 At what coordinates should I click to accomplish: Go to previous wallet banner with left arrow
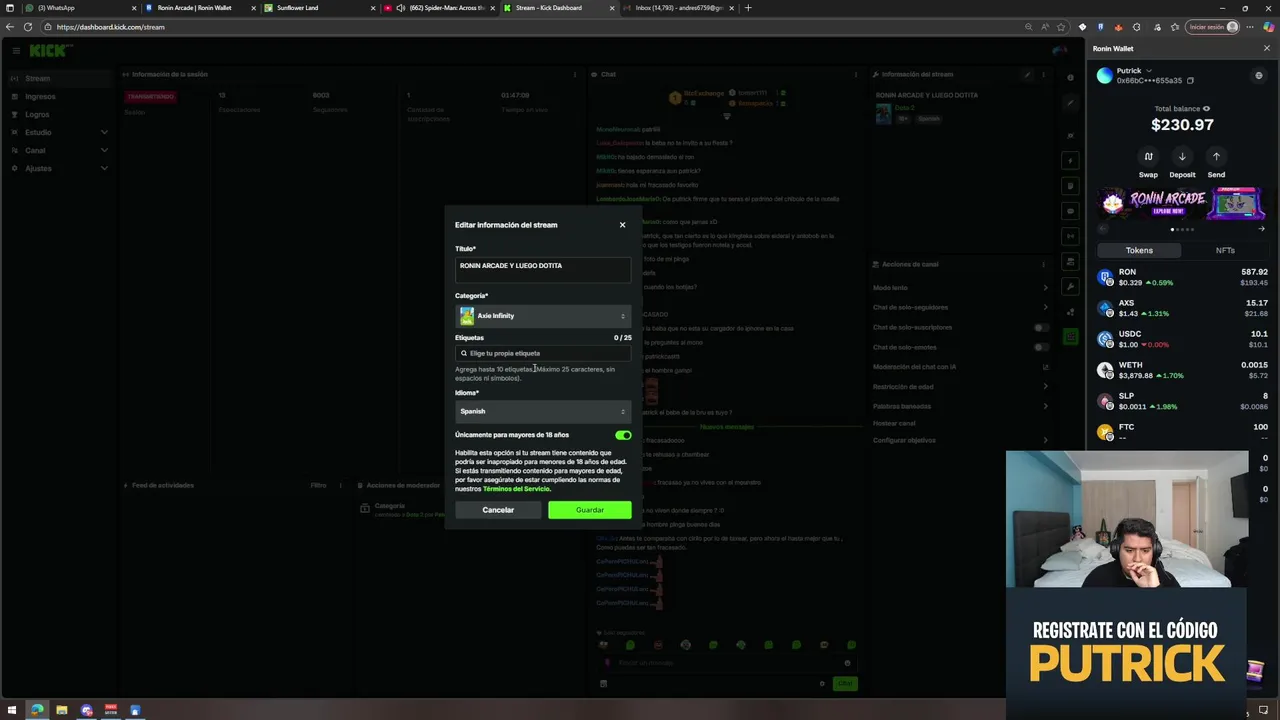click(1103, 229)
